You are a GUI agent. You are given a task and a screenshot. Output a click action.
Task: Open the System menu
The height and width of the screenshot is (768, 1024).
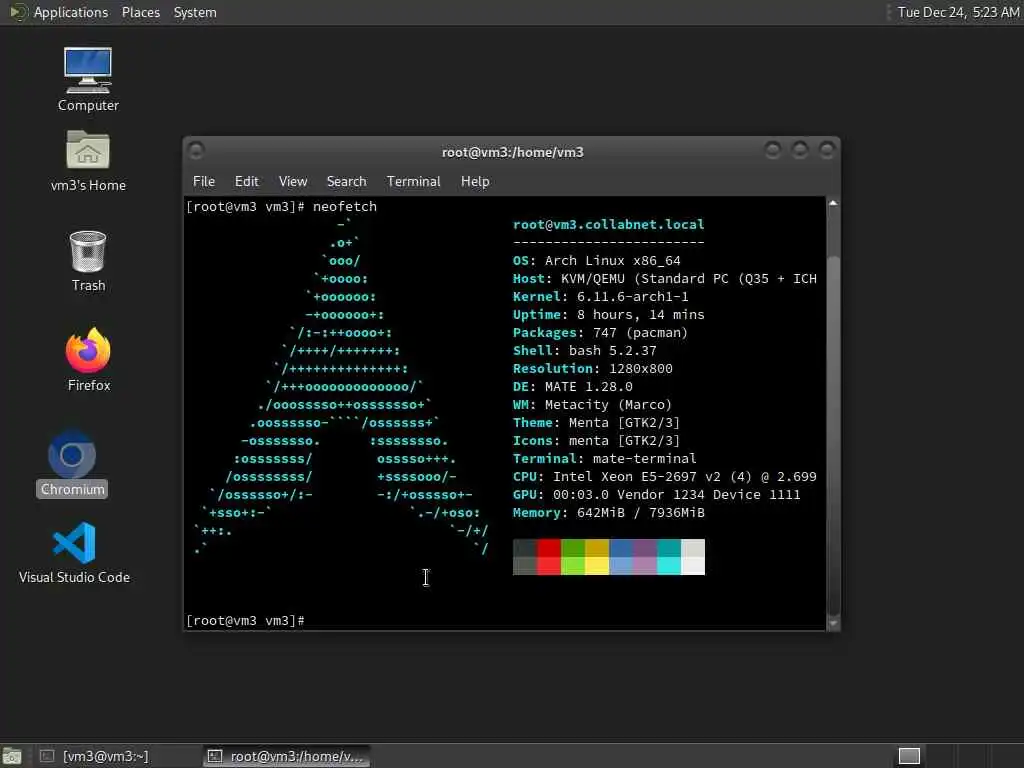pyautogui.click(x=195, y=12)
